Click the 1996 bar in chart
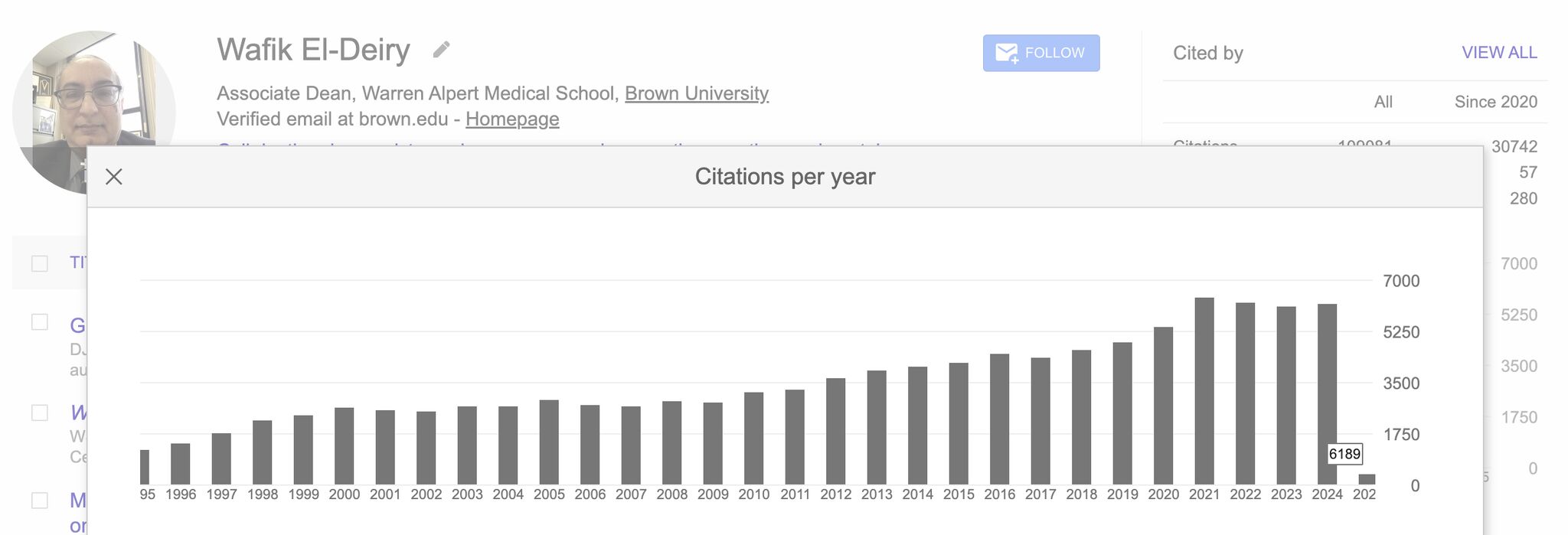The width and height of the screenshot is (1568, 535). 181,464
